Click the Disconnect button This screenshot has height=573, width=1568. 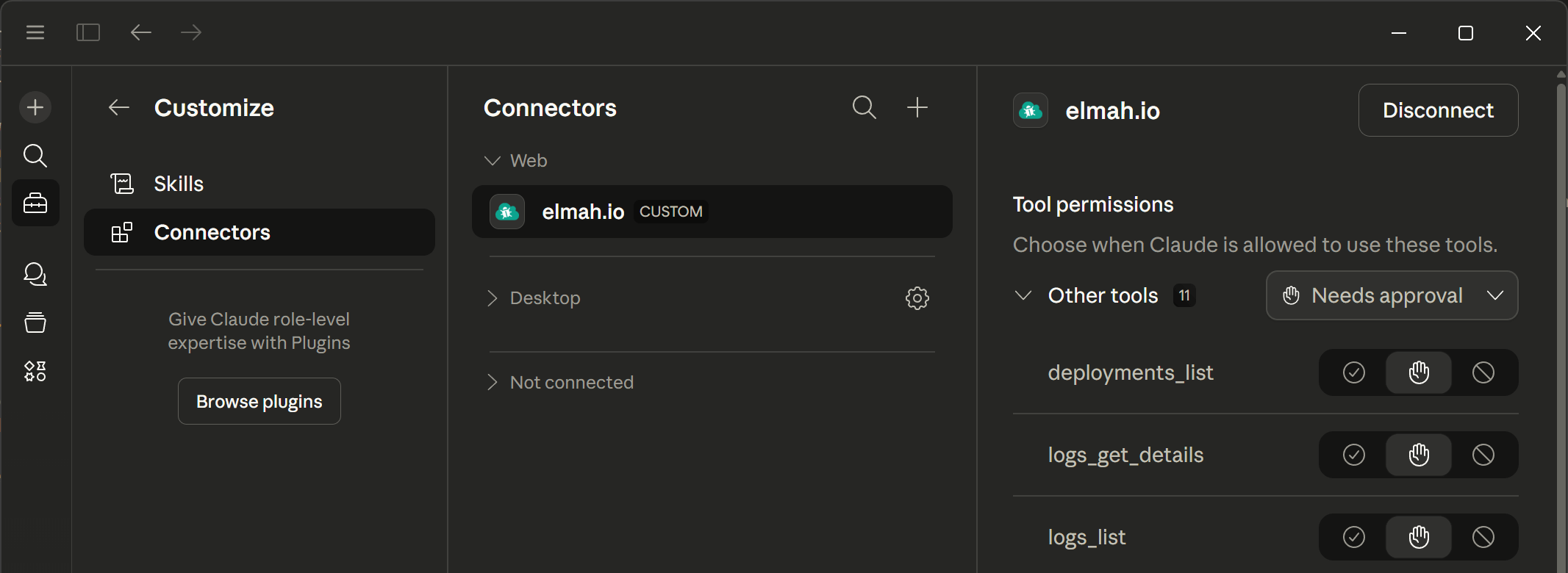(1438, 110)
